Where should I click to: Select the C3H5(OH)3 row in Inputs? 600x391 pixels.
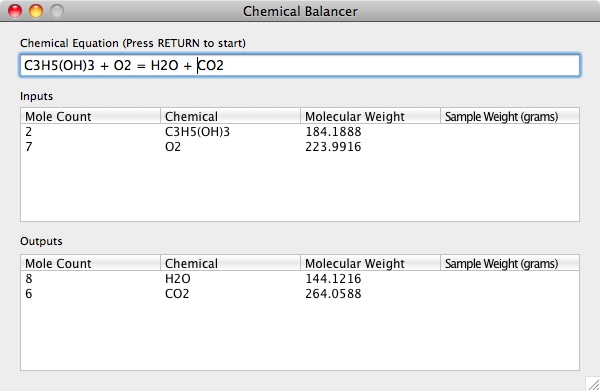[300, 132]
